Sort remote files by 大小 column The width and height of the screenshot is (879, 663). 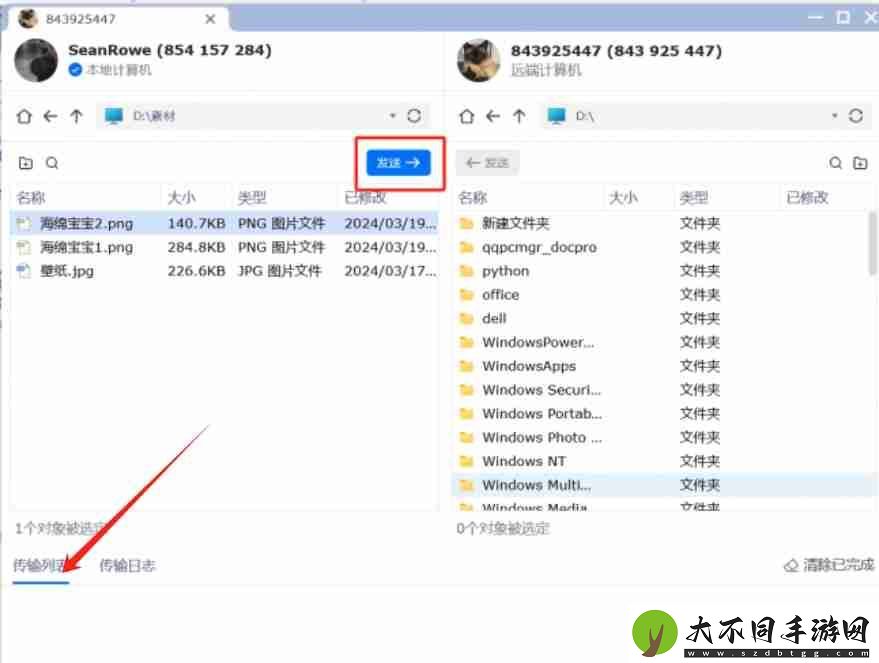pyautogui.click(x=623, y=197)
